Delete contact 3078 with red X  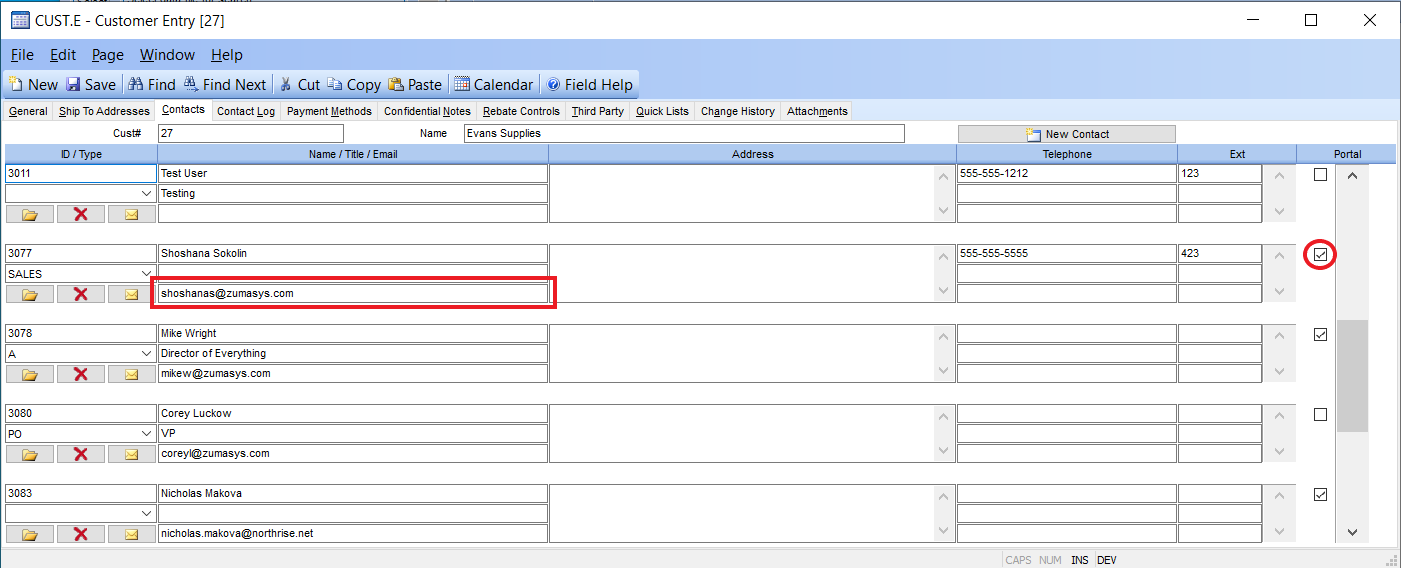[x=81, y=374]
